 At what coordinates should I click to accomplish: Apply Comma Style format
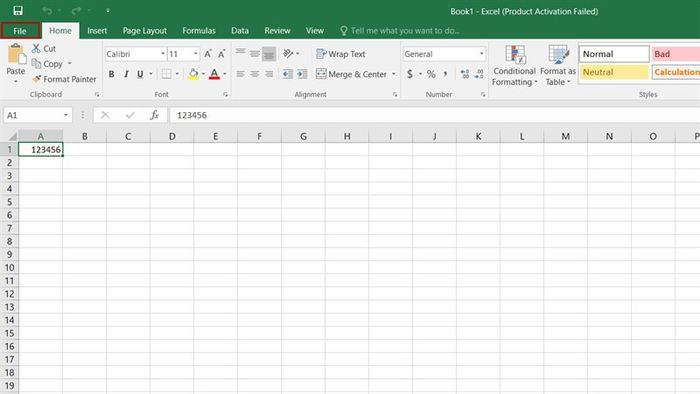(x=445, y=74)
